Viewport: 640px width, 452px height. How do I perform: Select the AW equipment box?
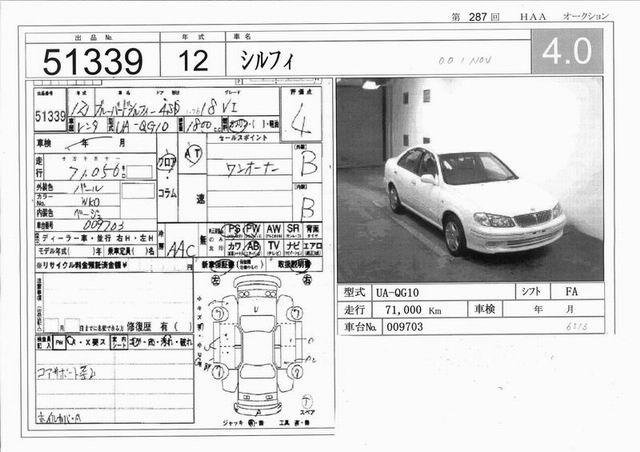[273, 230]
